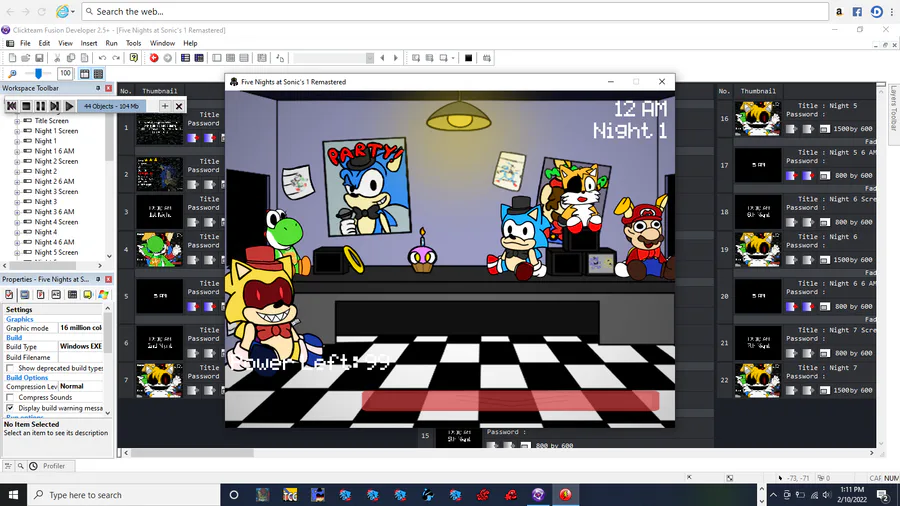Viewport: 900px width, 506px height.
Task: Click the Windows Start button
Action: 13,495
